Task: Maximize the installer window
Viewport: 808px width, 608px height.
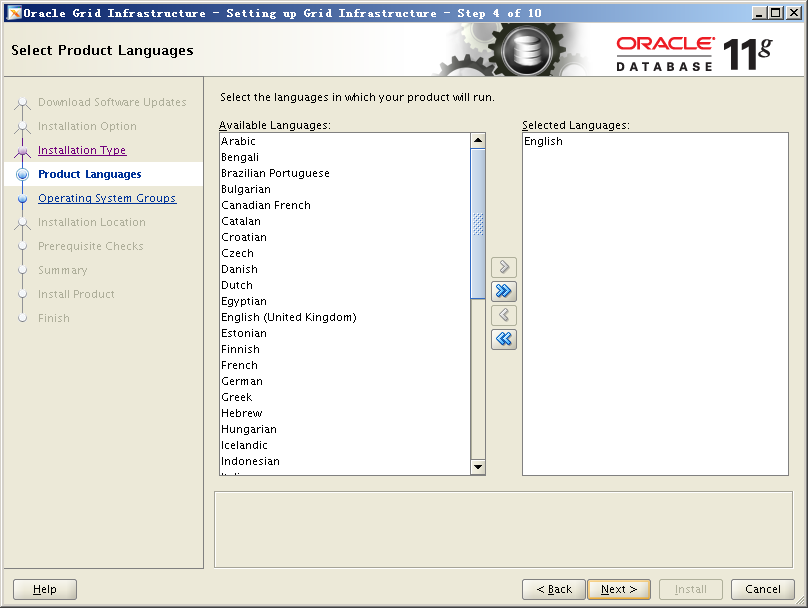Action: coord(776,13)
